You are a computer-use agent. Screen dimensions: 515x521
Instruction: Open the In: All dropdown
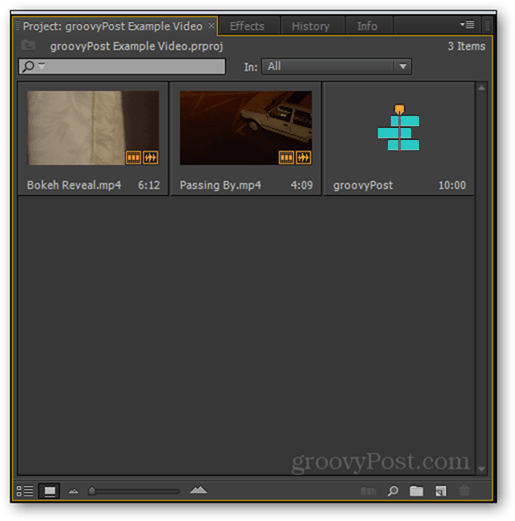pos(336,66)
